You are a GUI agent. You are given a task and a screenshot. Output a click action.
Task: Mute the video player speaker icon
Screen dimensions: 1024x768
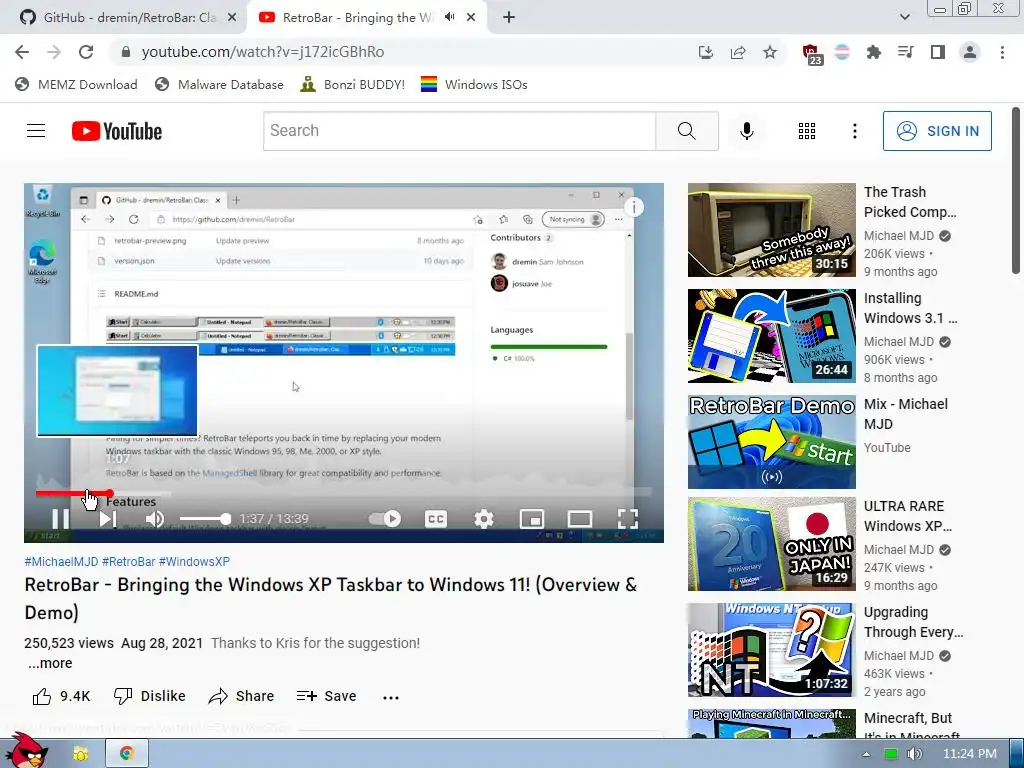[155, 519]
